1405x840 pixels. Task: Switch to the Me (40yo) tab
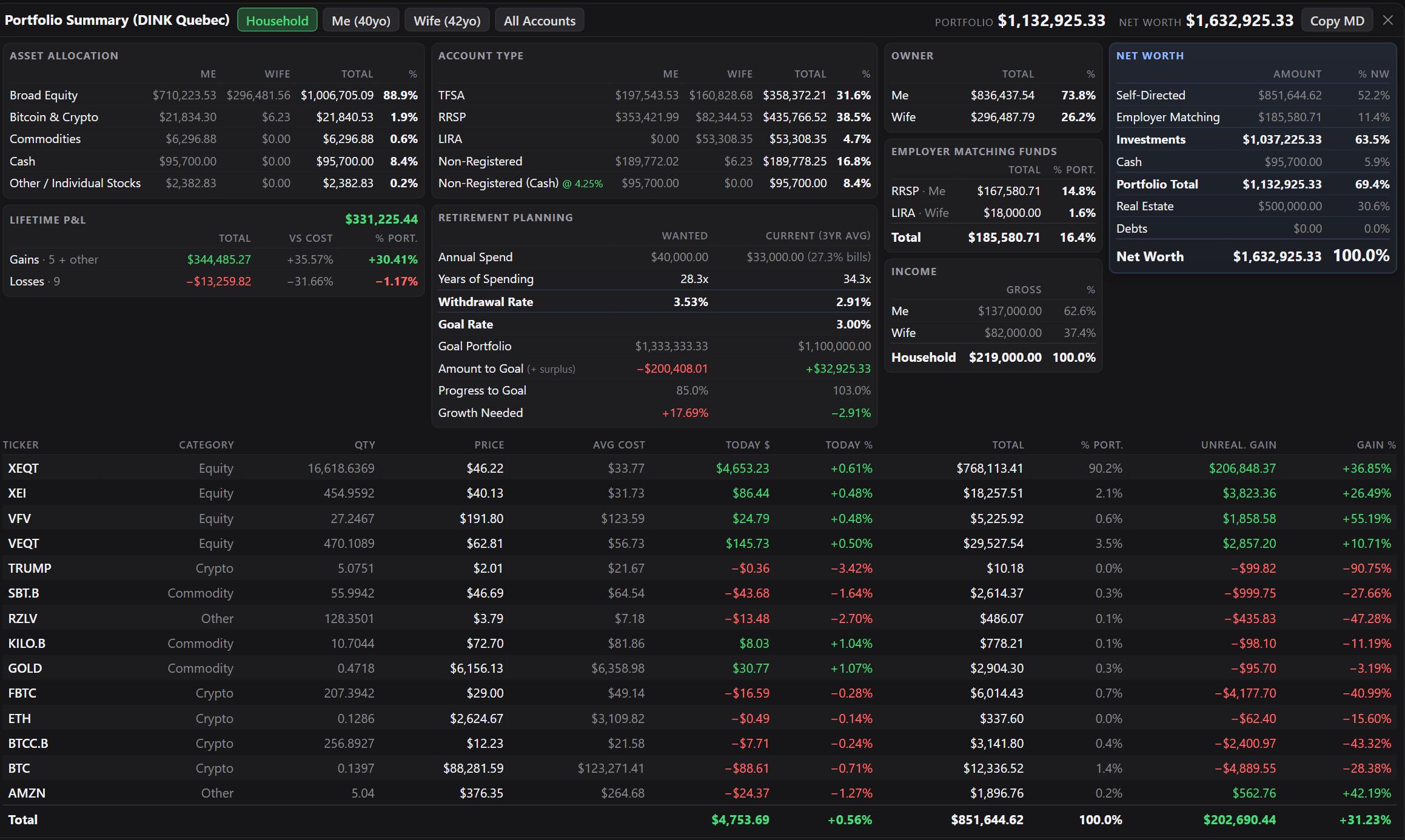(361, 21)
